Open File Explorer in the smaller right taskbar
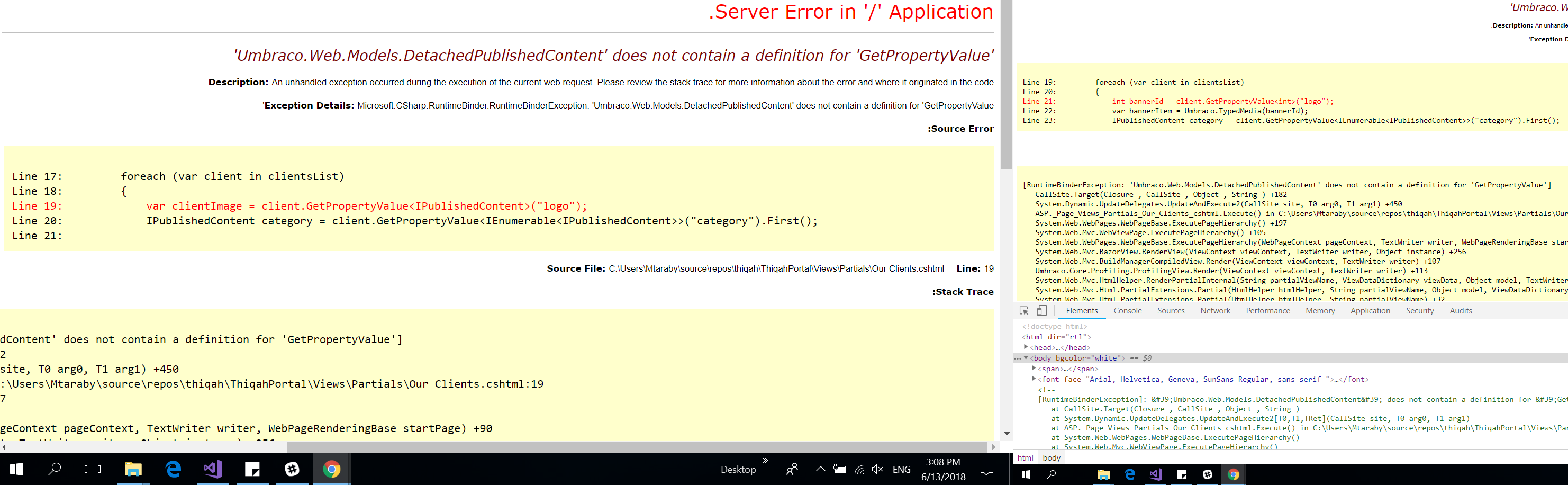This screenshot has height=485, width=1568. click(x=1103, y=474)
